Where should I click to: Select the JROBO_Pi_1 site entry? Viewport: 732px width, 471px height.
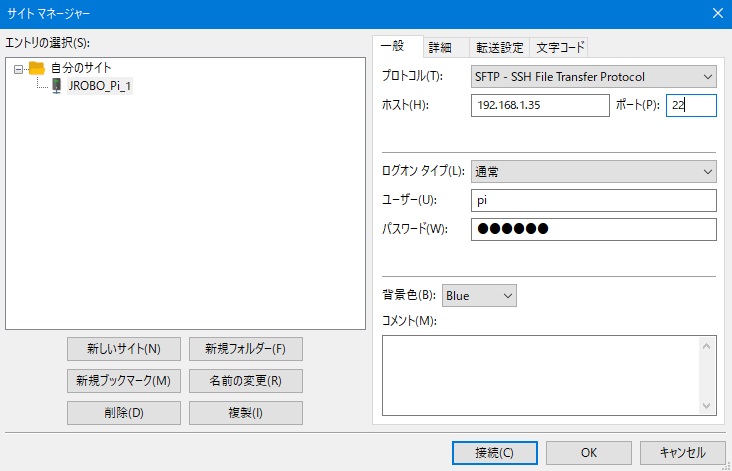click(100, 86)
